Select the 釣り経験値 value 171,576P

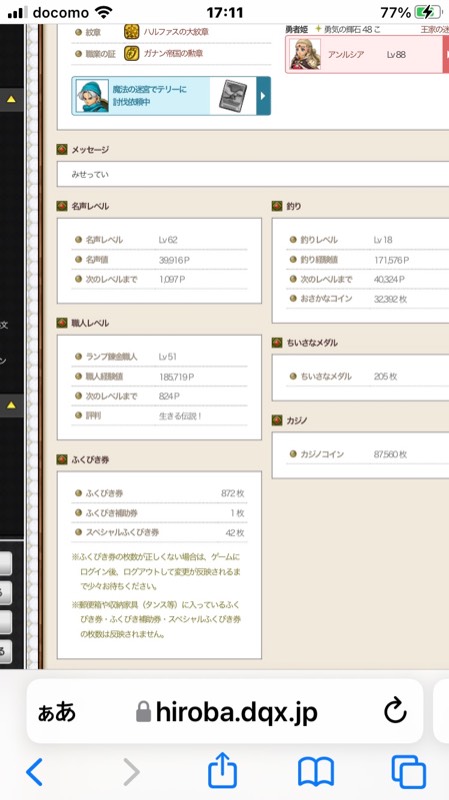pos(391,260)
